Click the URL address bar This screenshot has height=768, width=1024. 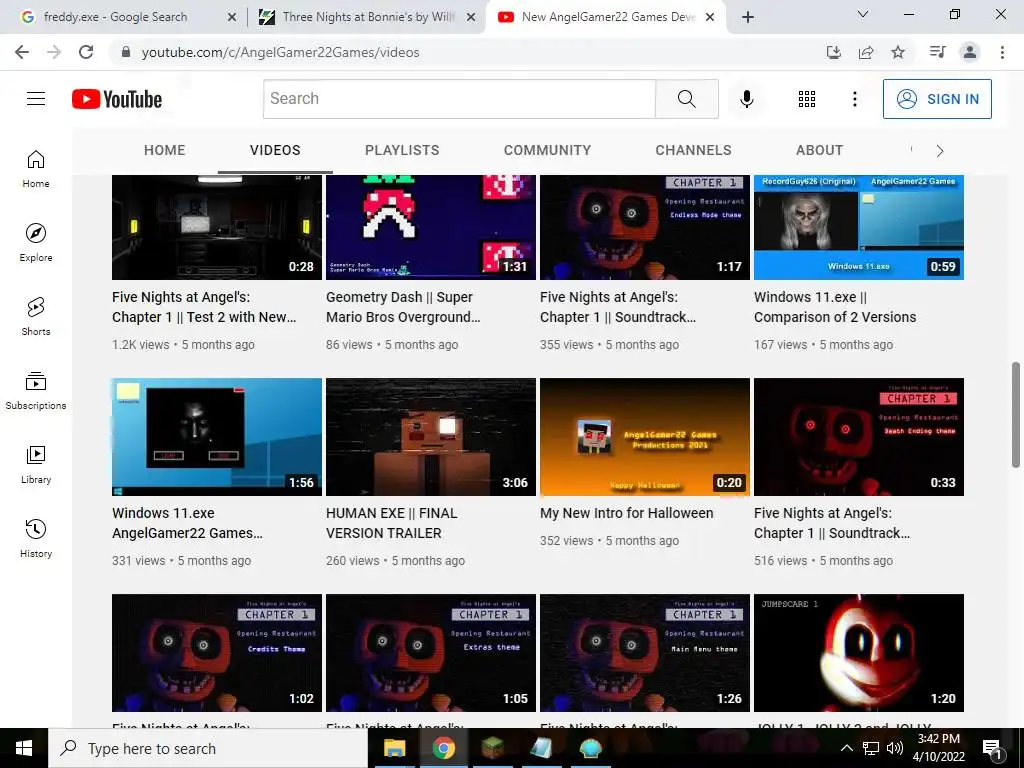(x=467, y=52)
